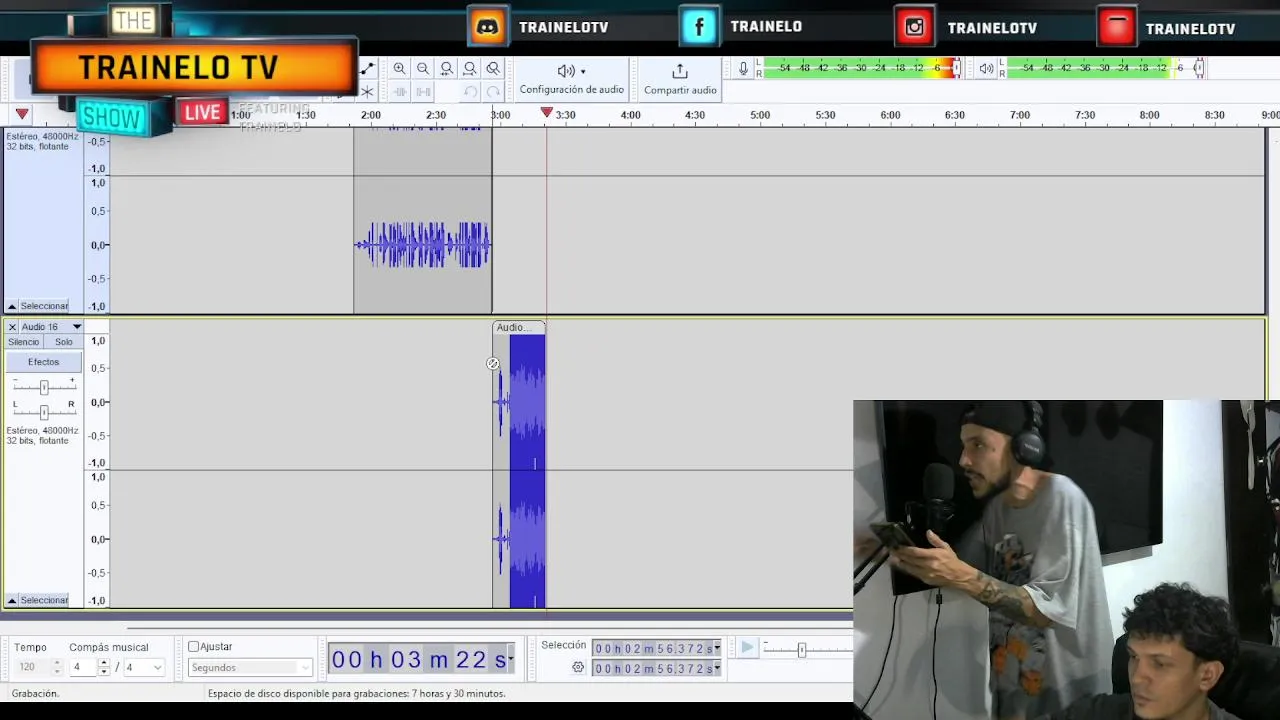1280x720 pixels.
Task: Open the compás denominator dropdown
Action: (x=143, y=667)
